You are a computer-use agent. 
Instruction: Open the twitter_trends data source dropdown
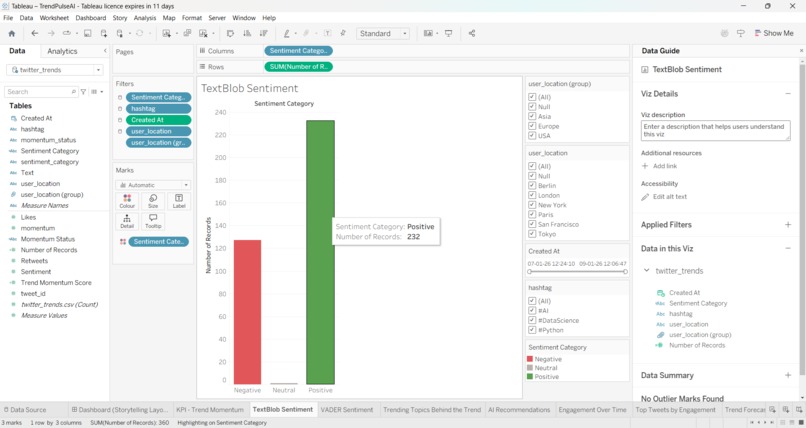coord(98,70)
